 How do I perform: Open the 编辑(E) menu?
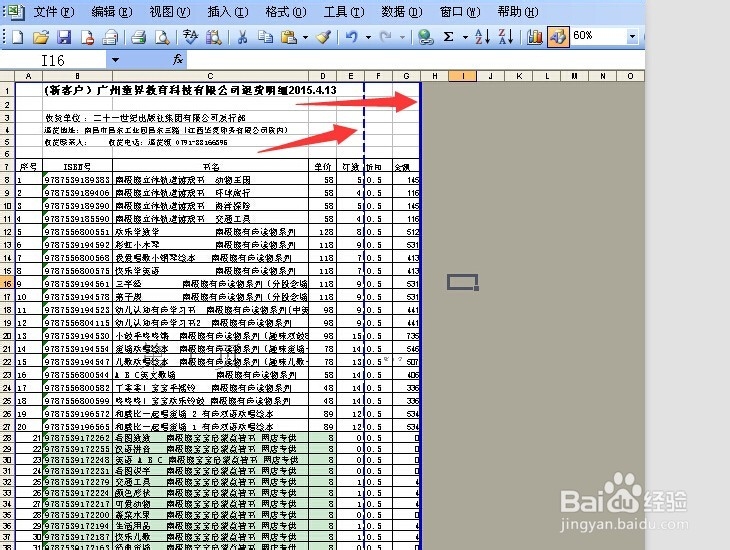[x=112, y=11]
